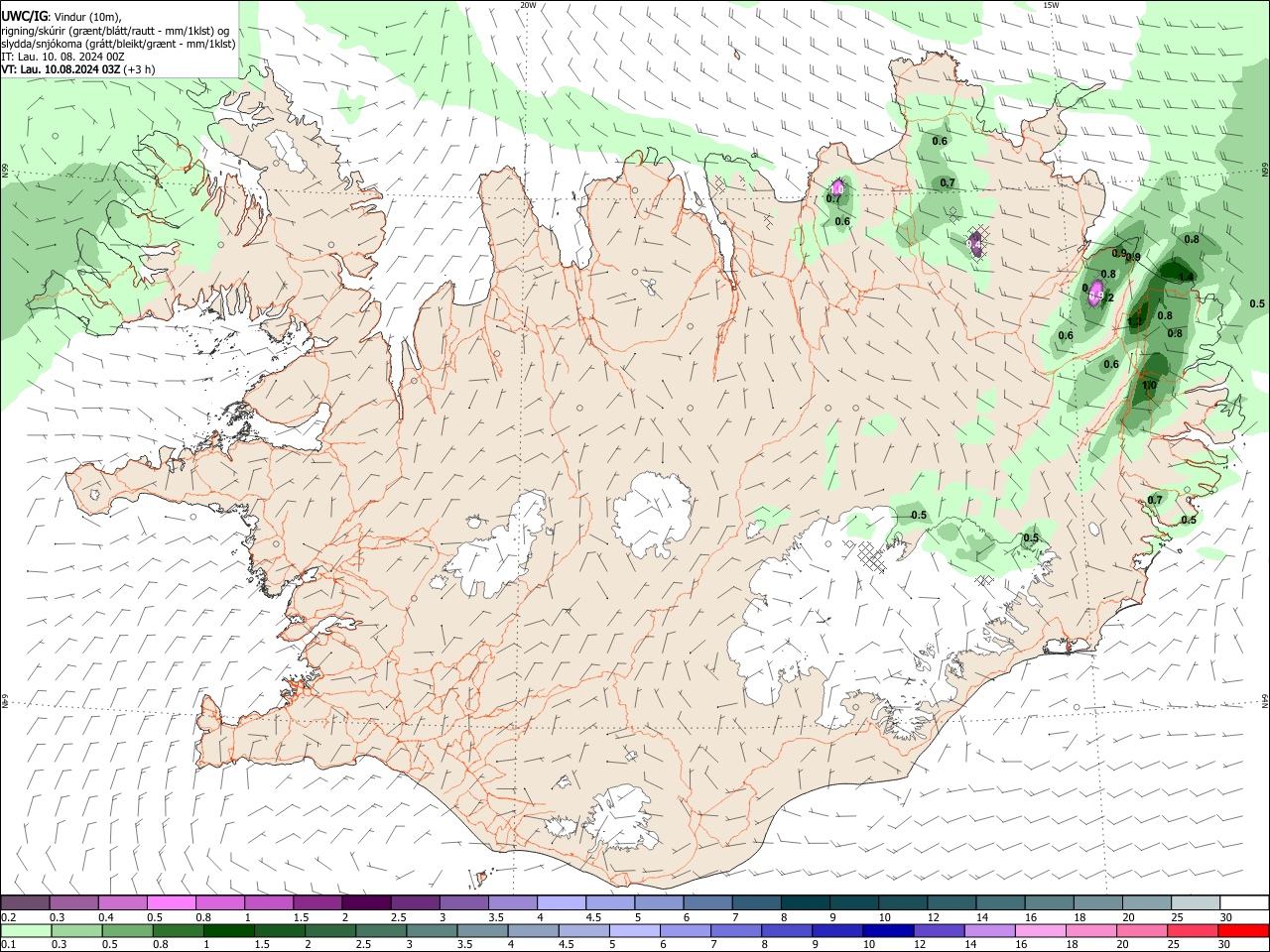The height and width of the screenshot is (952, 1270).
Task: Select the dark navy rain swatch labeled 10
Action: click(887, 930)
